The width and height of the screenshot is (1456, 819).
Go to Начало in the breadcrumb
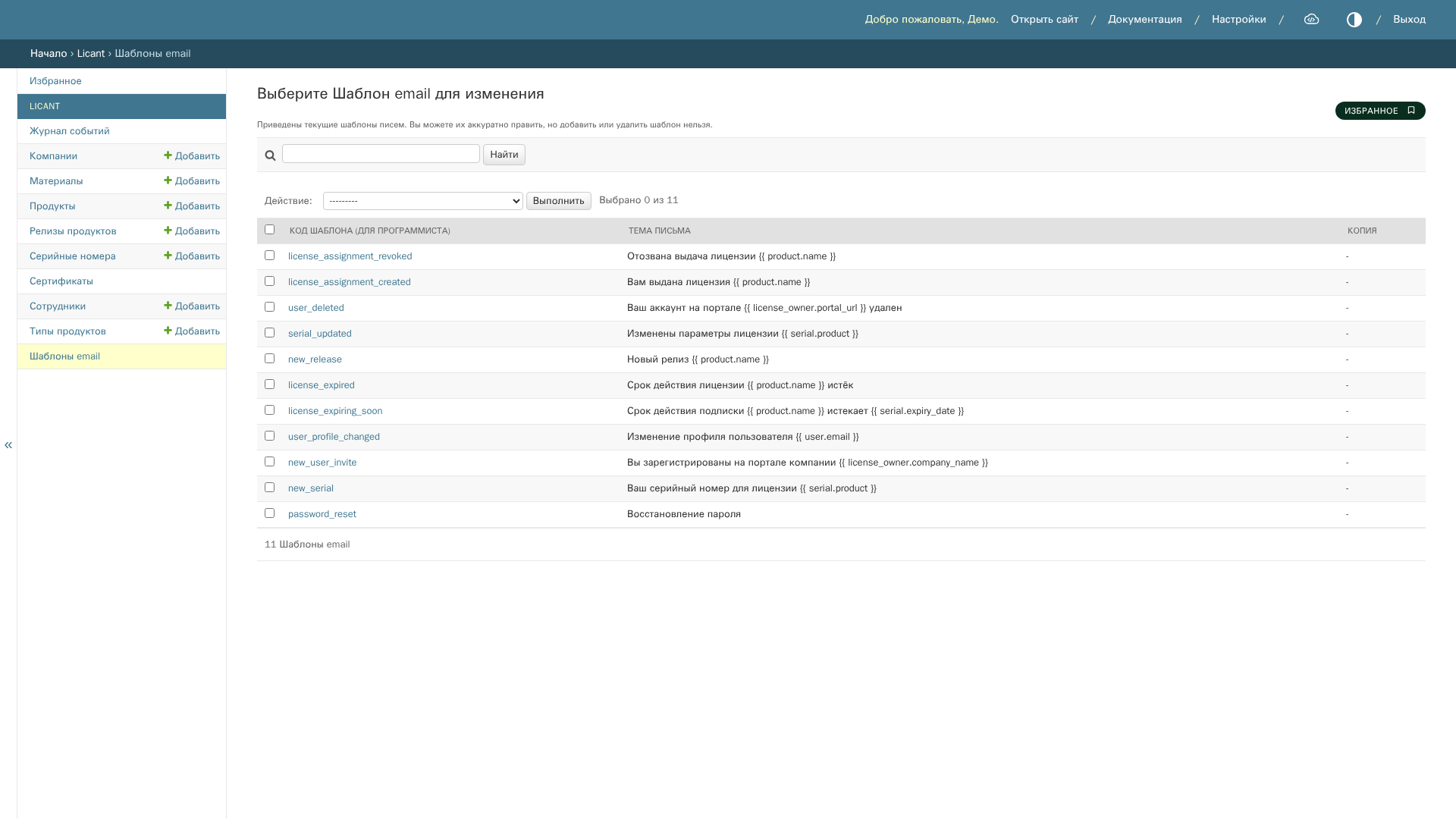click(x=49, y=54)
